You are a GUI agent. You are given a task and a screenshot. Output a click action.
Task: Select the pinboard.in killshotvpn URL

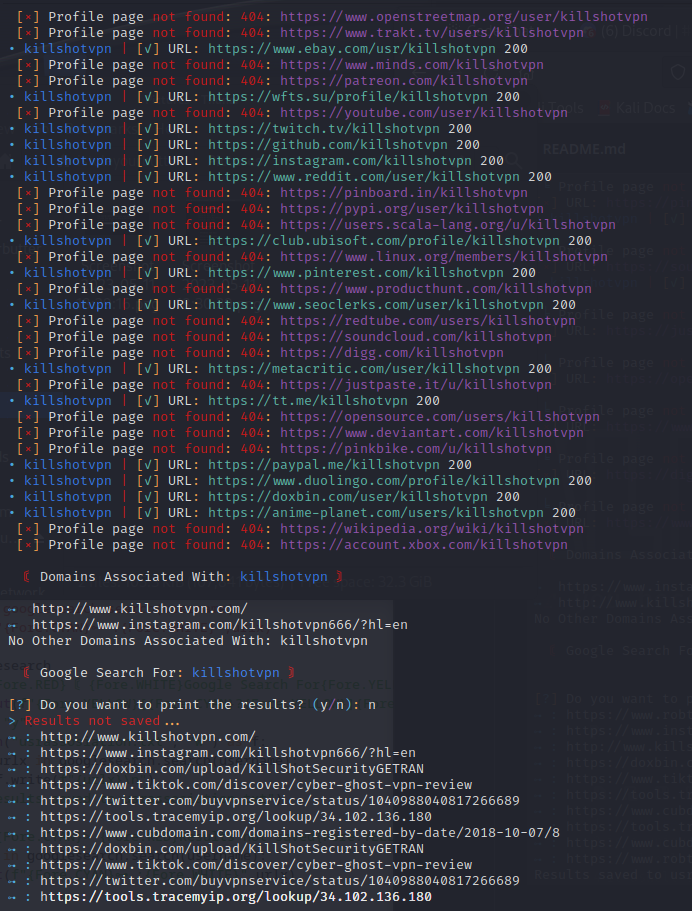pos(404,193)
